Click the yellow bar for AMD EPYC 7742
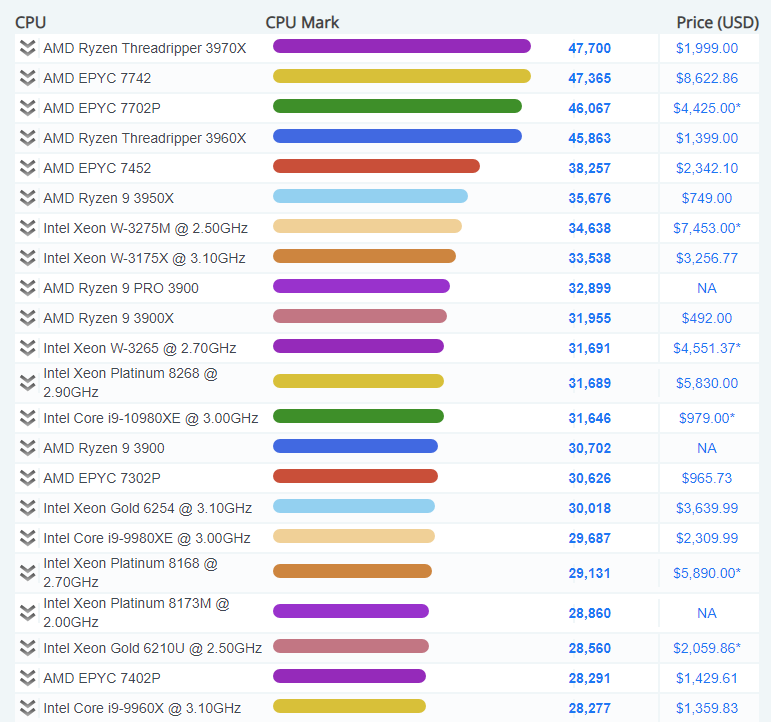Viewport: 771px width, 722px height. tap(402, 76)
